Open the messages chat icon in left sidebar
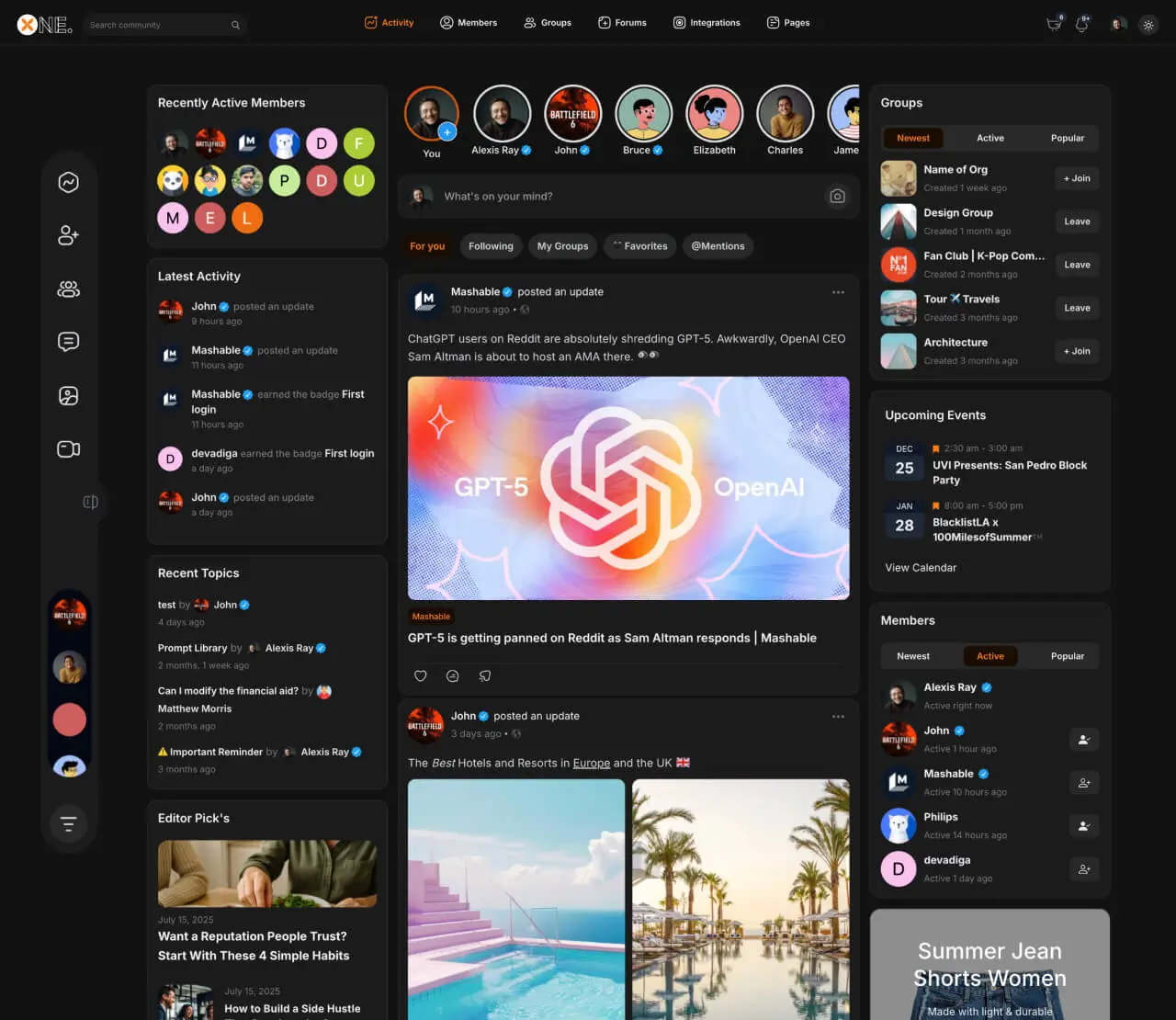 click(68, 342)
